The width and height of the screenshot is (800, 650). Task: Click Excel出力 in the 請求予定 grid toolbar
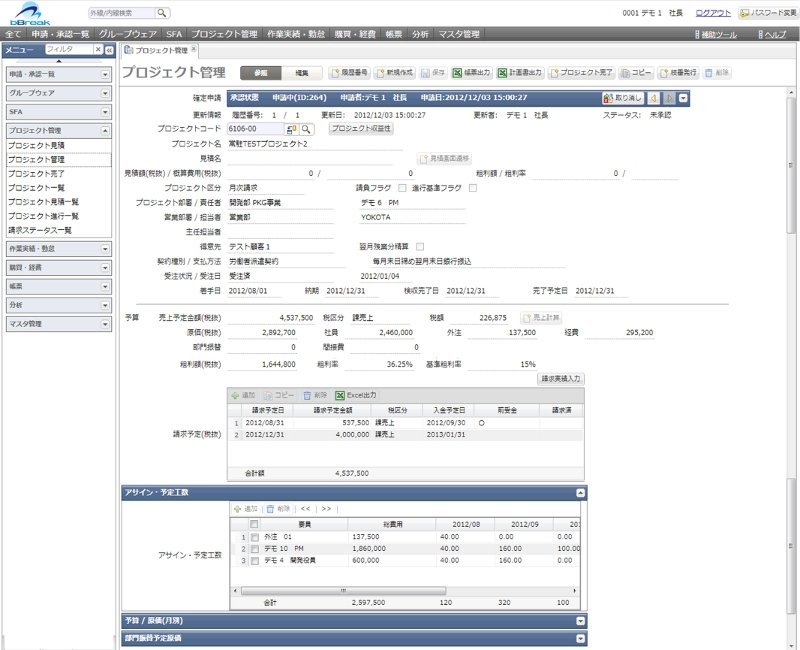click(x=356, y=395)
